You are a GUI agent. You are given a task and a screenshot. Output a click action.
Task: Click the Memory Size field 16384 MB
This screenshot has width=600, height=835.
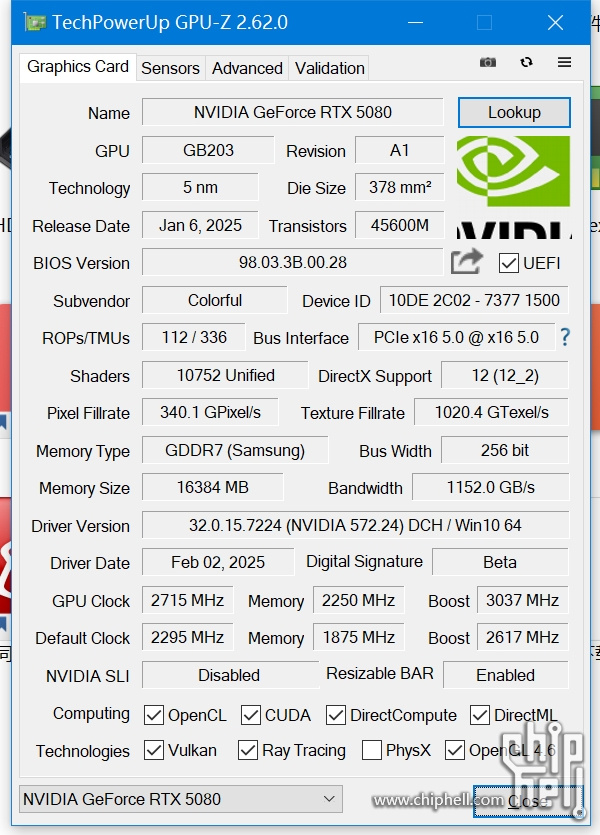[x=212, y=487]
